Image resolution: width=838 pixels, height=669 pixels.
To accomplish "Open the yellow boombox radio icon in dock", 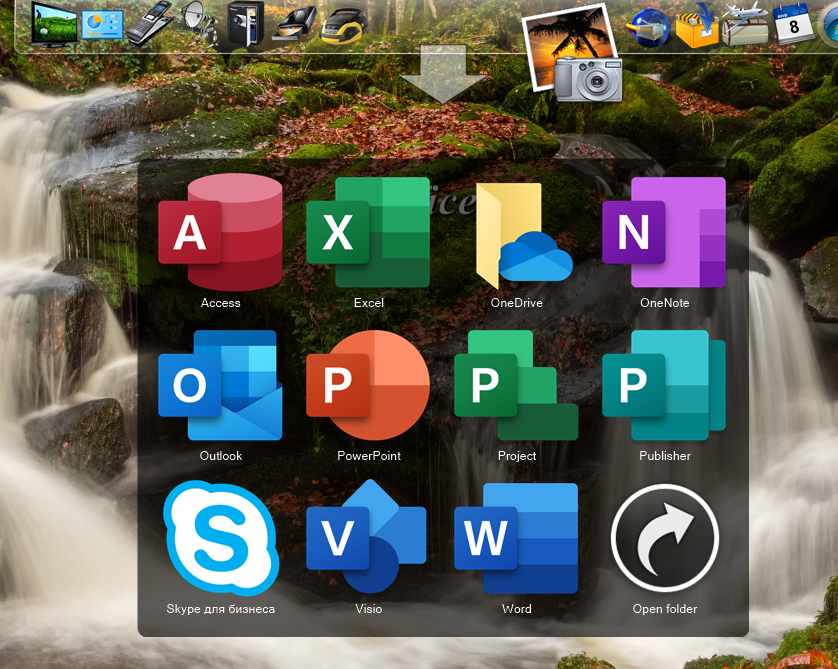I will (x=344, y=26).
